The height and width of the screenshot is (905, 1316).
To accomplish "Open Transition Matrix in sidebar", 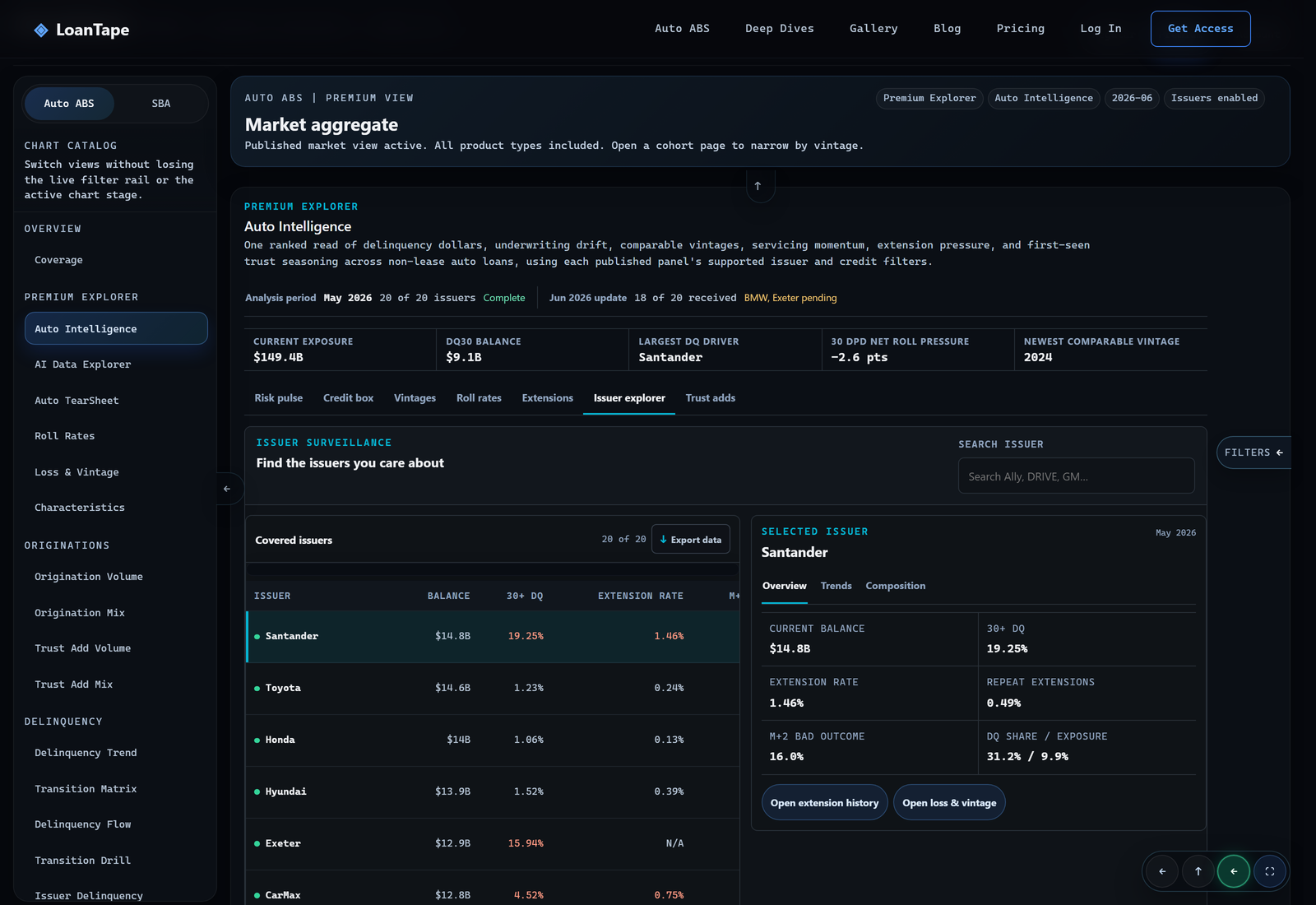I will click(116, 789).
